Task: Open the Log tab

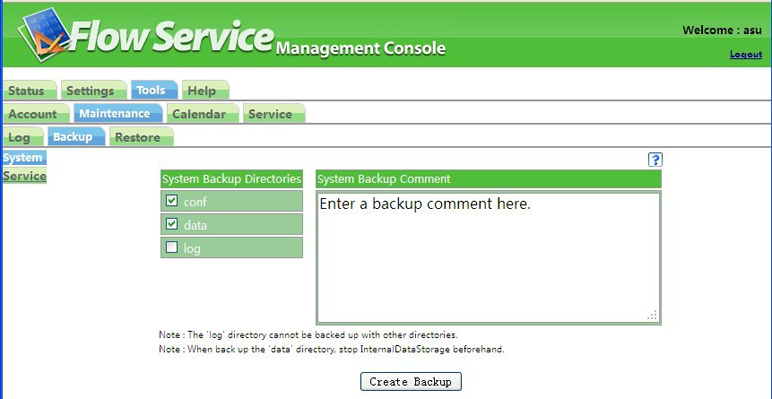Action: click(x=23, y=136)
